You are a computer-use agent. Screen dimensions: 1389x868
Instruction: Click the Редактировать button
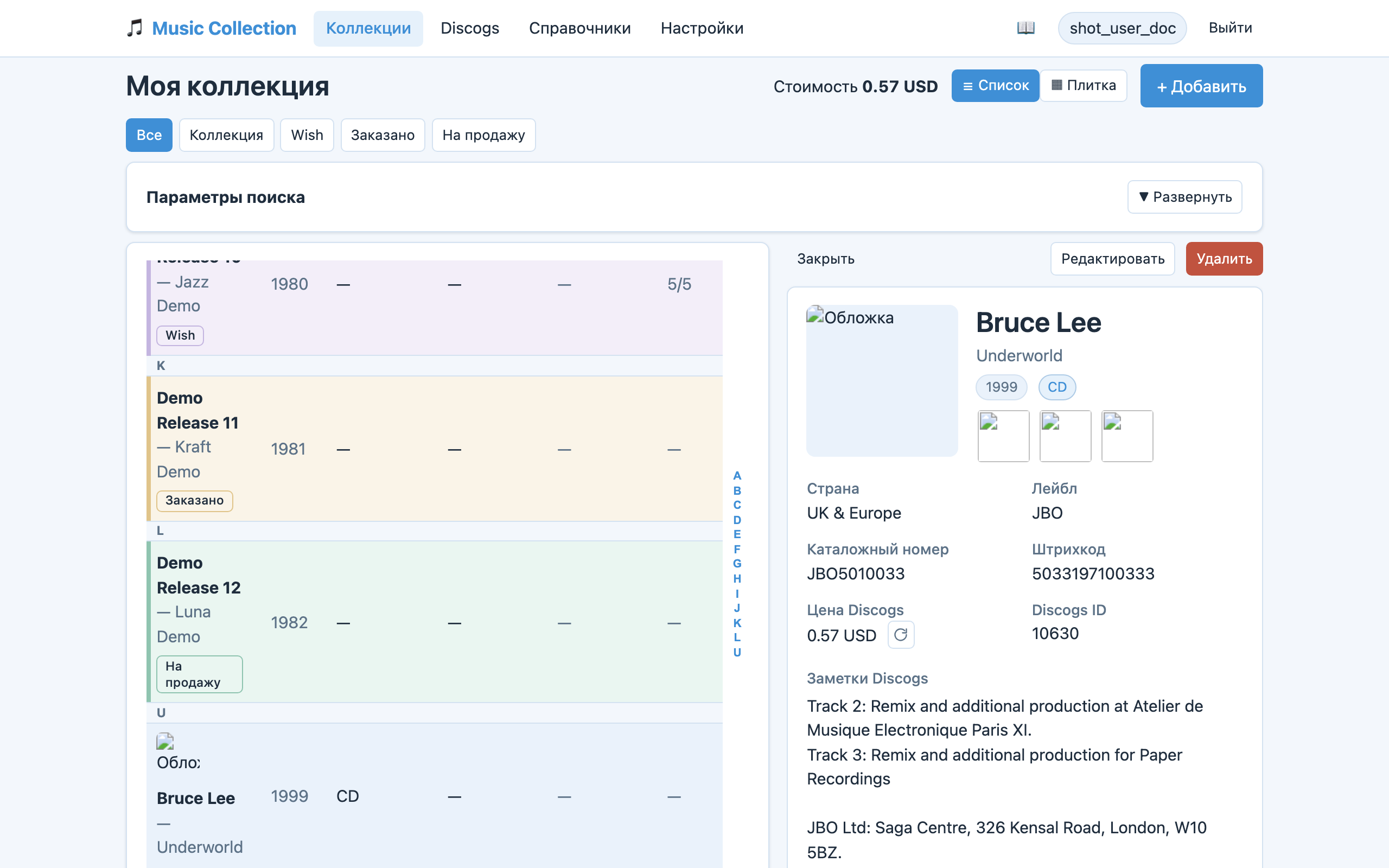pos(1113,259)
